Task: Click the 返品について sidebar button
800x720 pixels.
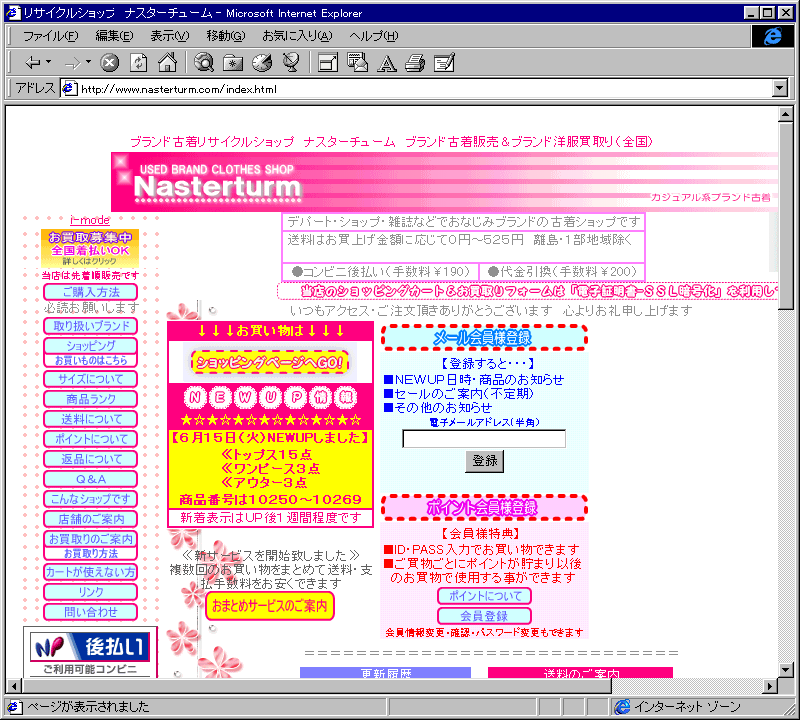Action: [x=91, y=459]
